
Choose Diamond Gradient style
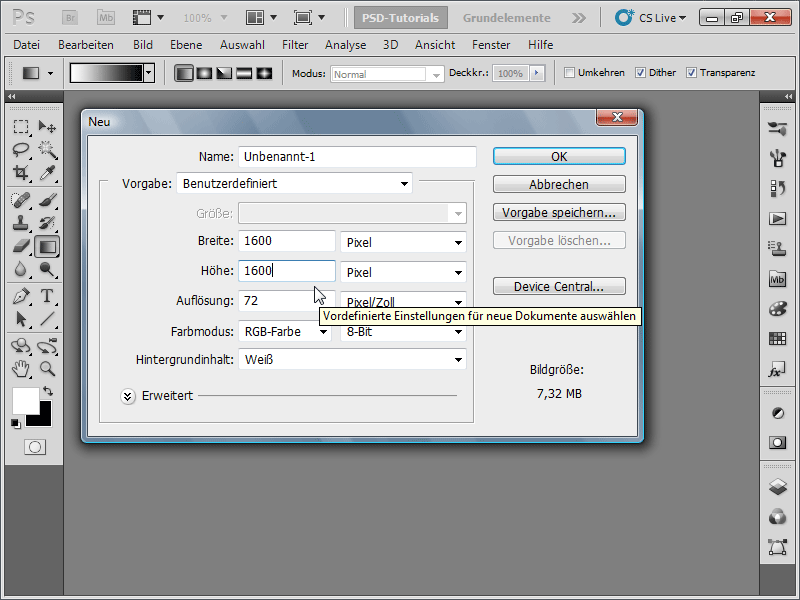264,73
